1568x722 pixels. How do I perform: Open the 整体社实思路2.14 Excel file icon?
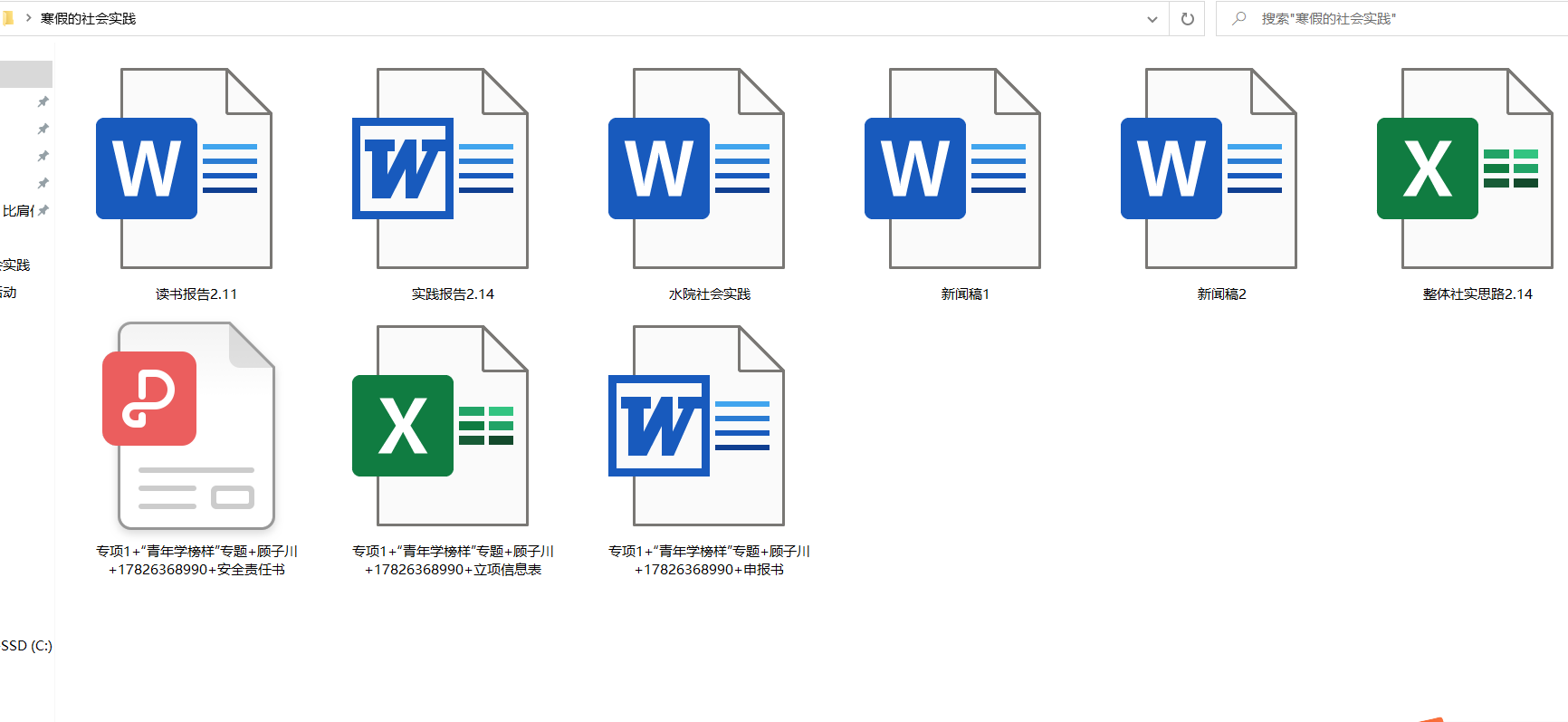point(1465,168)
